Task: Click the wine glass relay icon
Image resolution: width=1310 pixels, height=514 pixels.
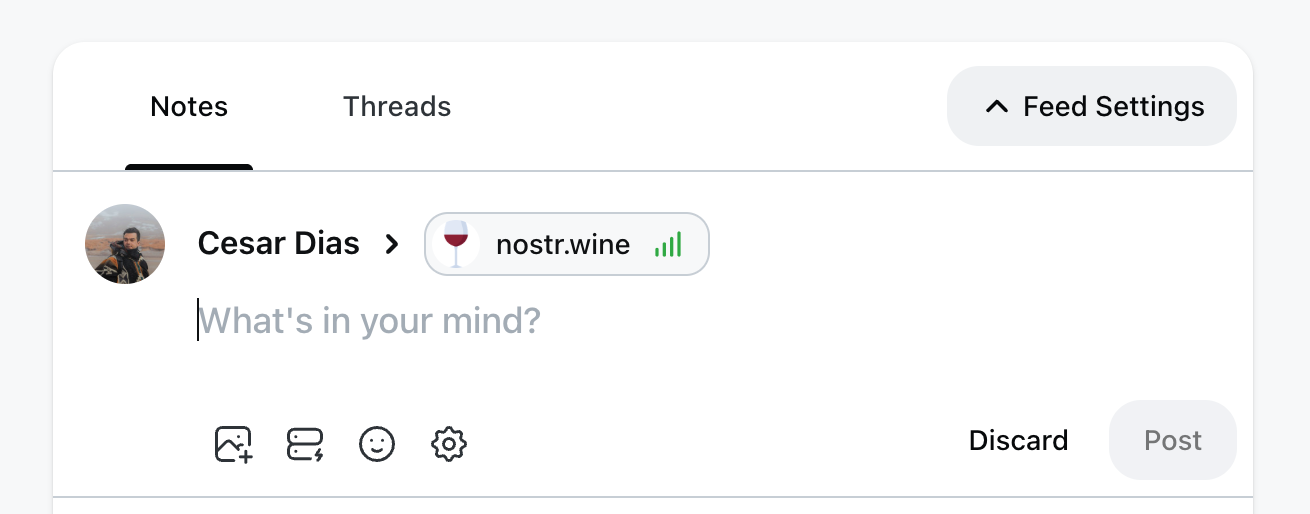Action: [456, 244]
